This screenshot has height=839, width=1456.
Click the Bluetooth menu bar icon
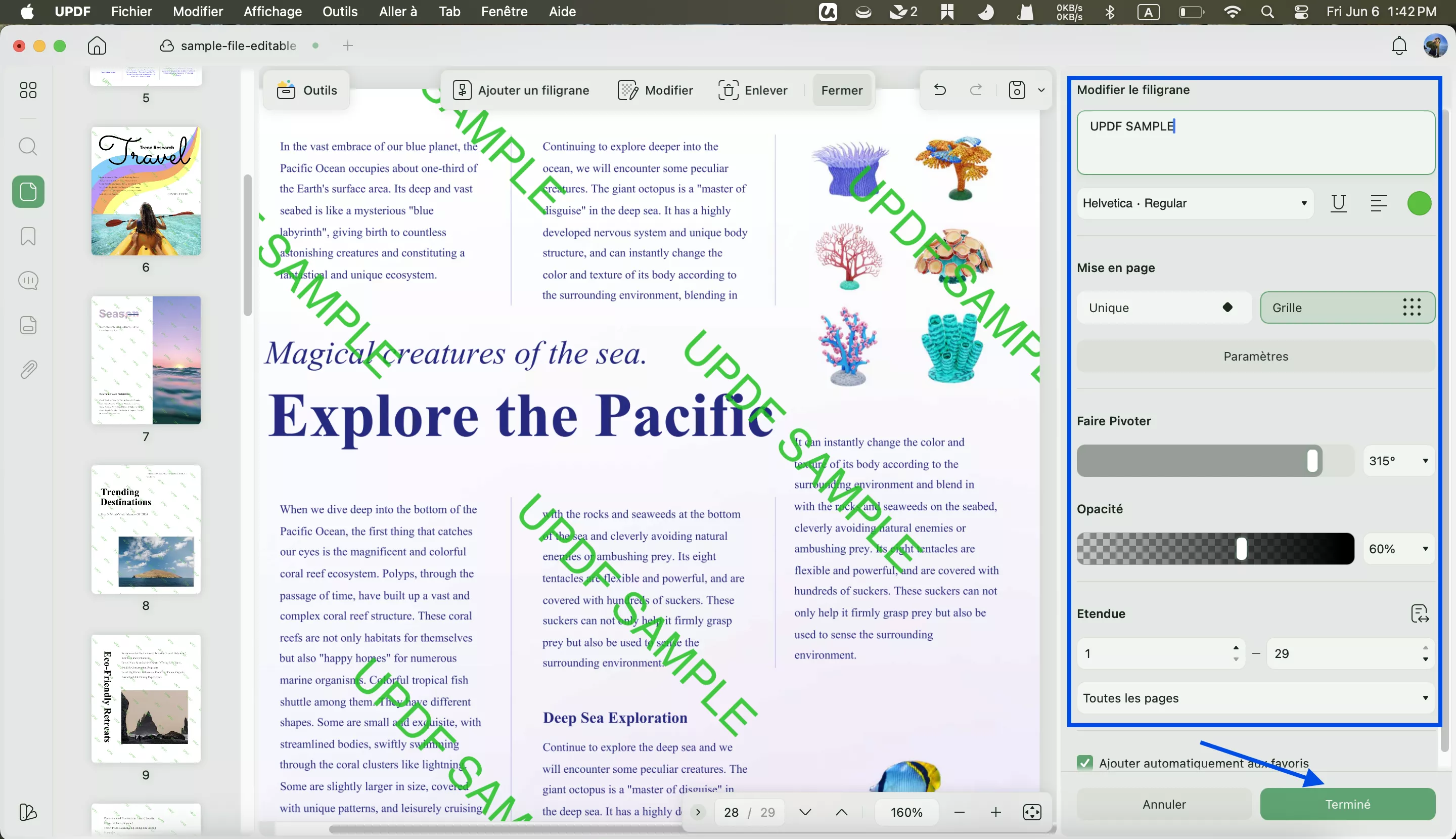point(1110,12)
